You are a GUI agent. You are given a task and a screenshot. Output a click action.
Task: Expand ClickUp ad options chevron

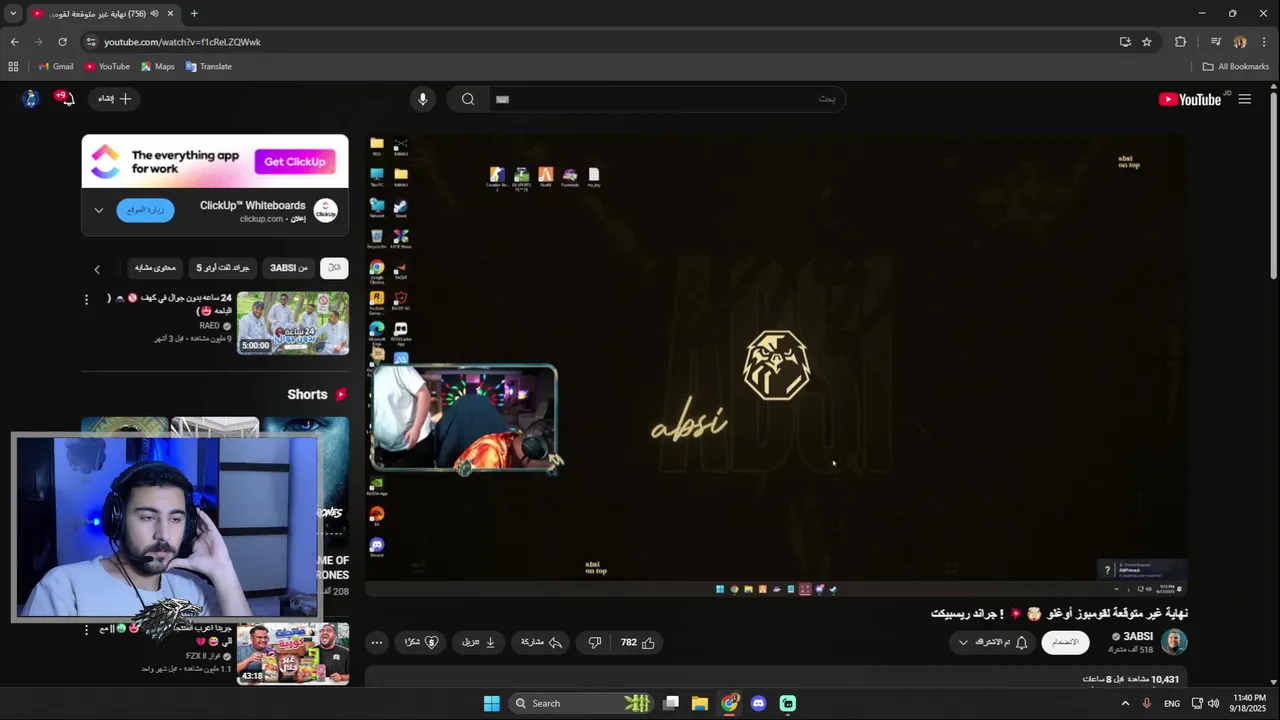click(x=98, y=210)
